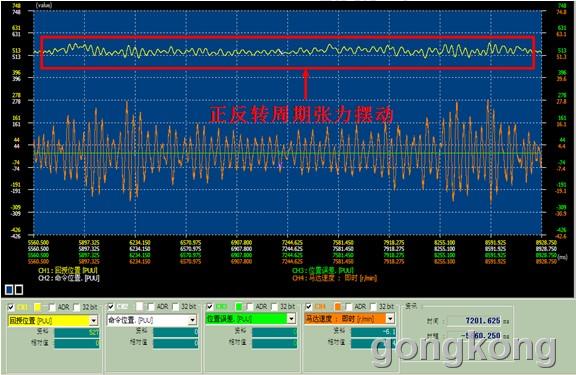The height and width of the screenshot is (375, 576).
Task: Click the CH1 value field showing 521
Action: 77,333
